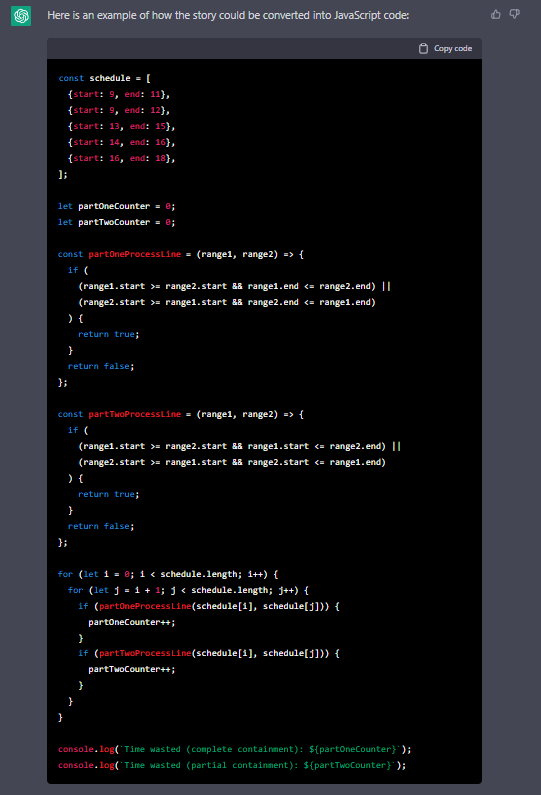Click the 'if (partOneProcessLine(schedule[i]' line
Screen dimensions: 541x795
click(209, 606)
